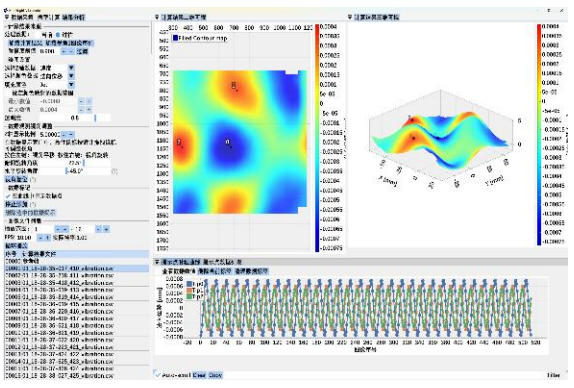Viewport: 574px width, 388px height.
Task: Click the plus stepper next to the 0.001 value
Action: (x=71, y=52)
